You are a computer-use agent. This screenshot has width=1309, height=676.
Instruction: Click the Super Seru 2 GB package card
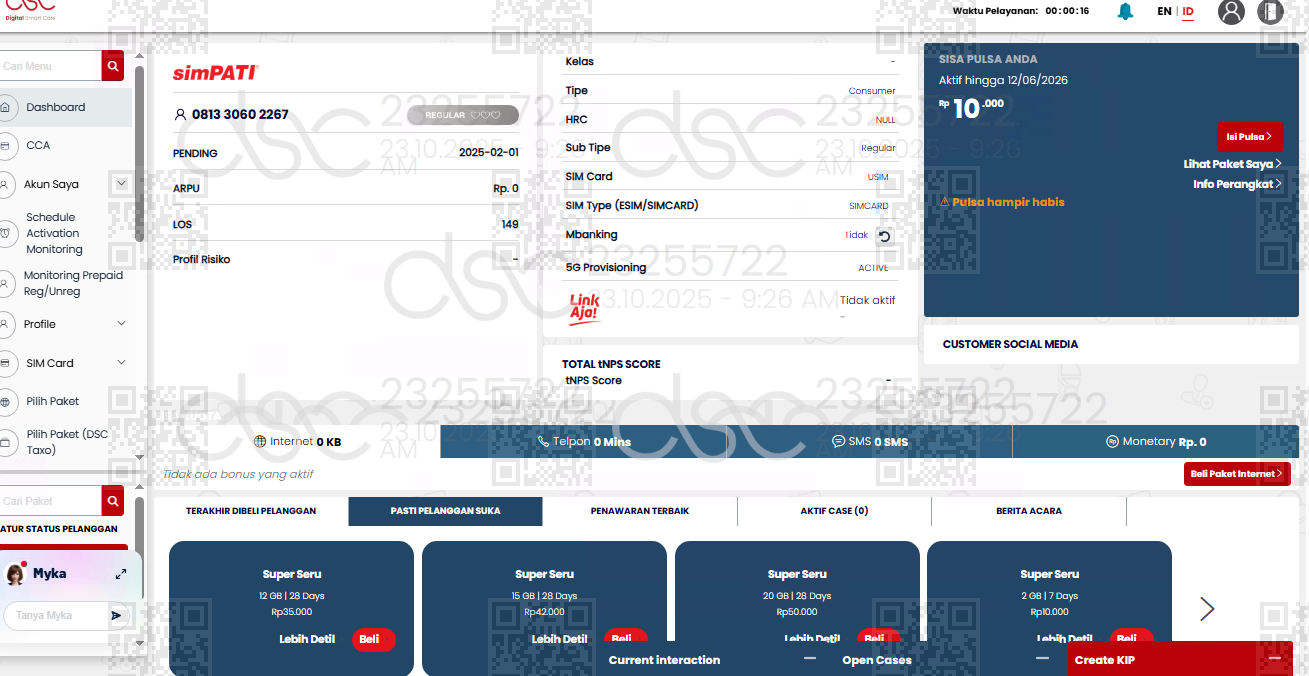tap(1049, 608)
